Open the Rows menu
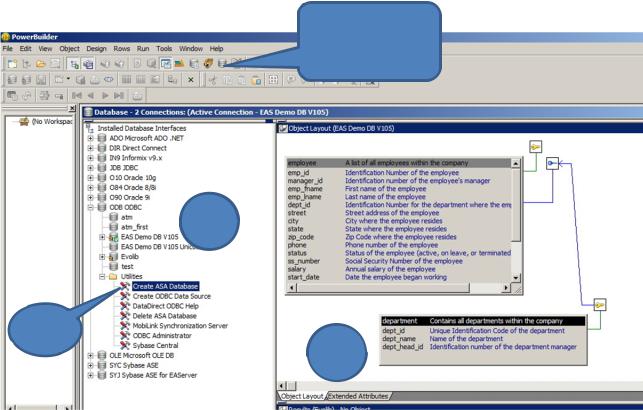 coord(121,48)
